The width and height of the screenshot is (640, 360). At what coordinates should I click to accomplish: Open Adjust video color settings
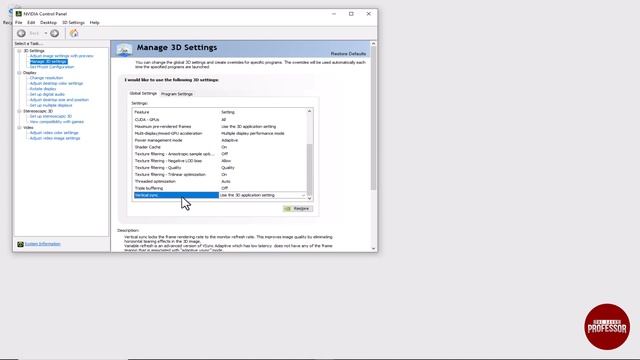pos(54,133)
